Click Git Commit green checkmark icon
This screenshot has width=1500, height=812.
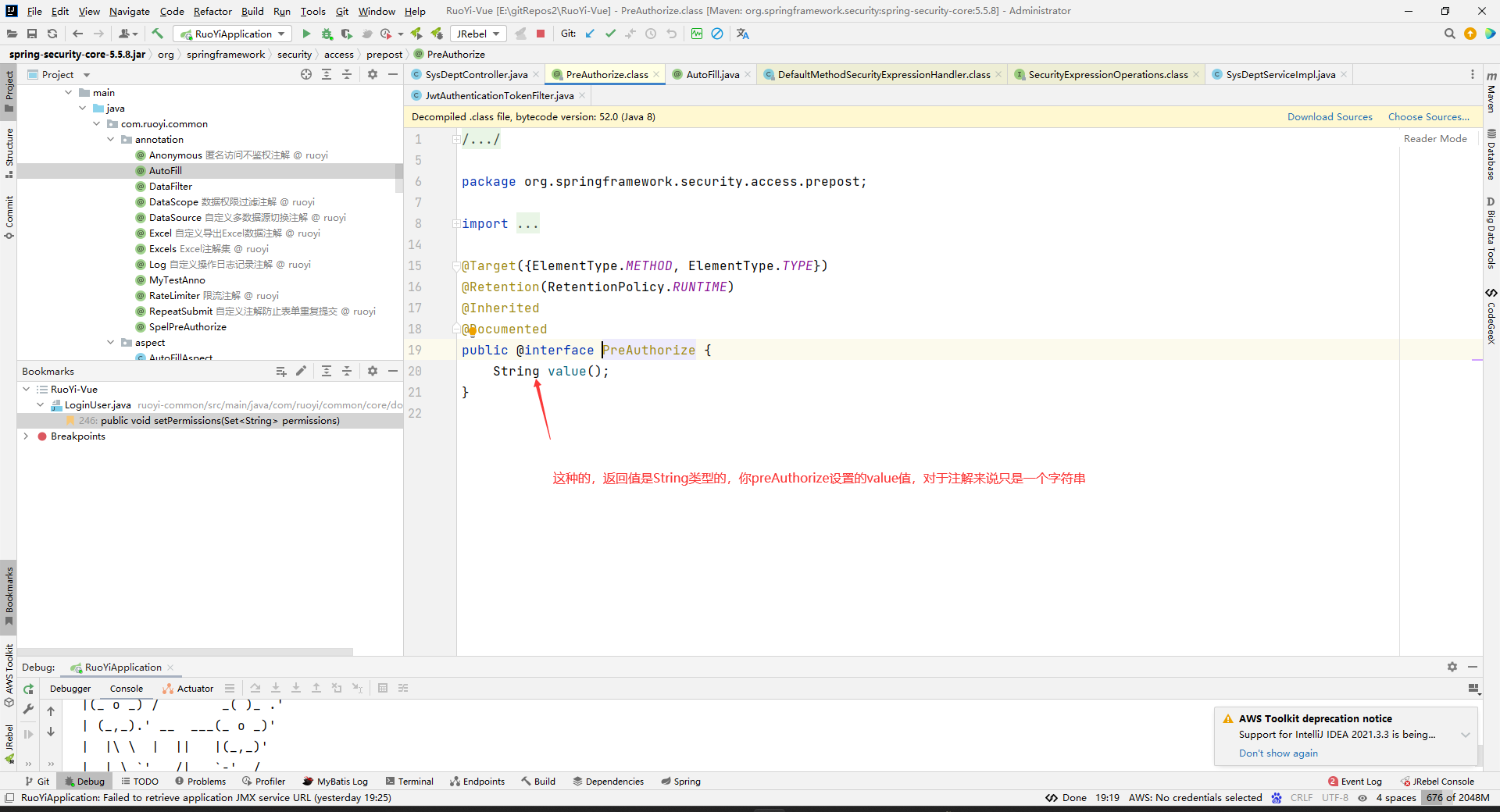click(610, 34)
